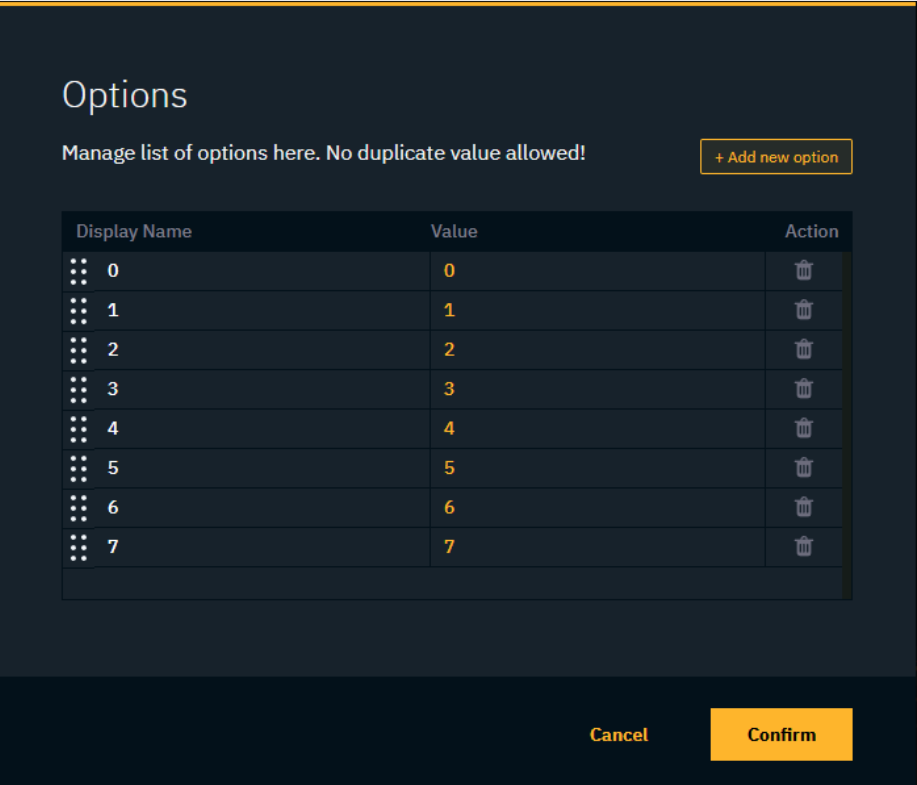Click the Value column header
Viewport: 917px width, 785px height.
point(454,231)
